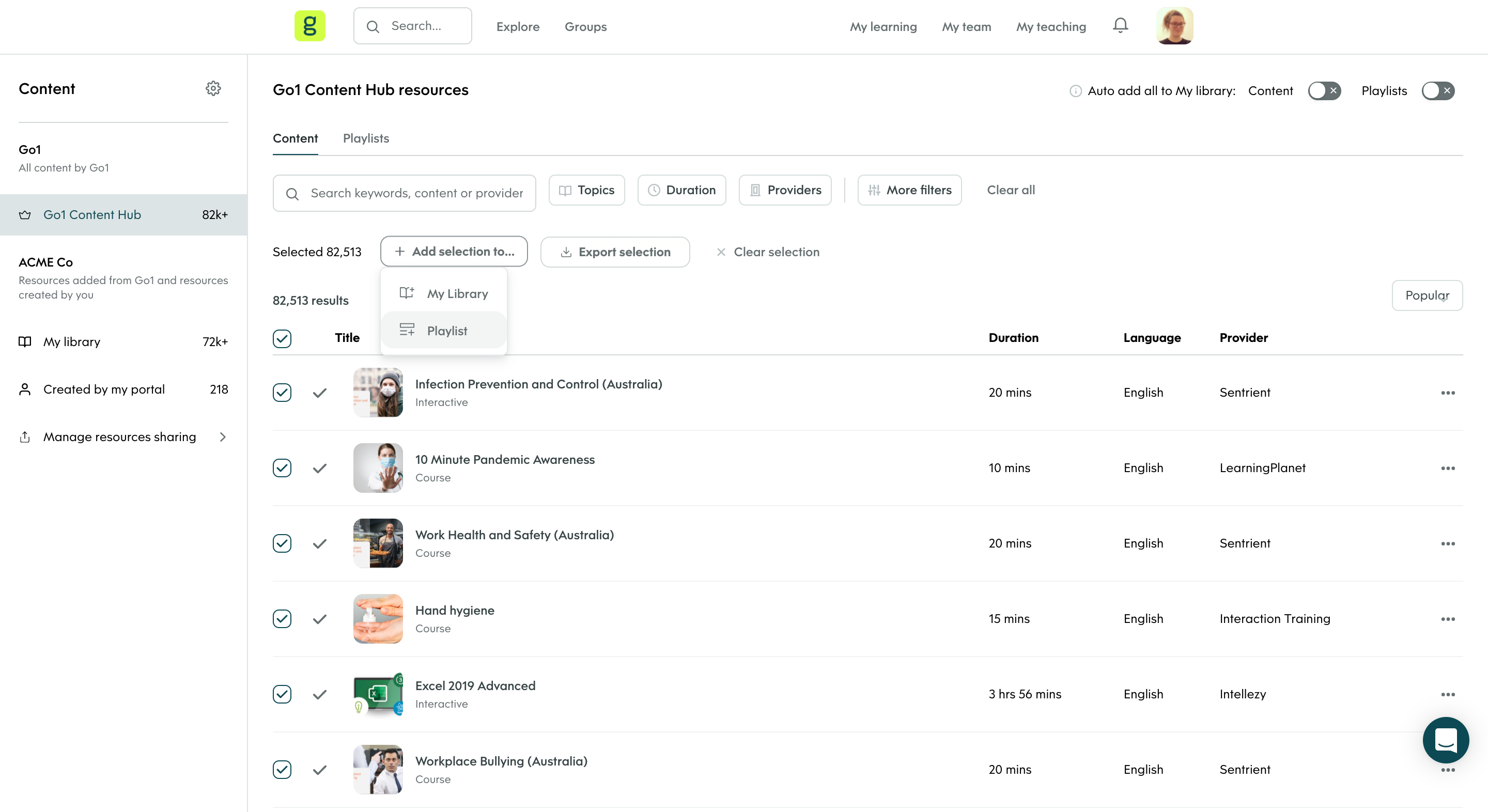Click the checkmark icon beside Workplace Bullying
Screen dimensions: 1488x812
coord(319,770)
